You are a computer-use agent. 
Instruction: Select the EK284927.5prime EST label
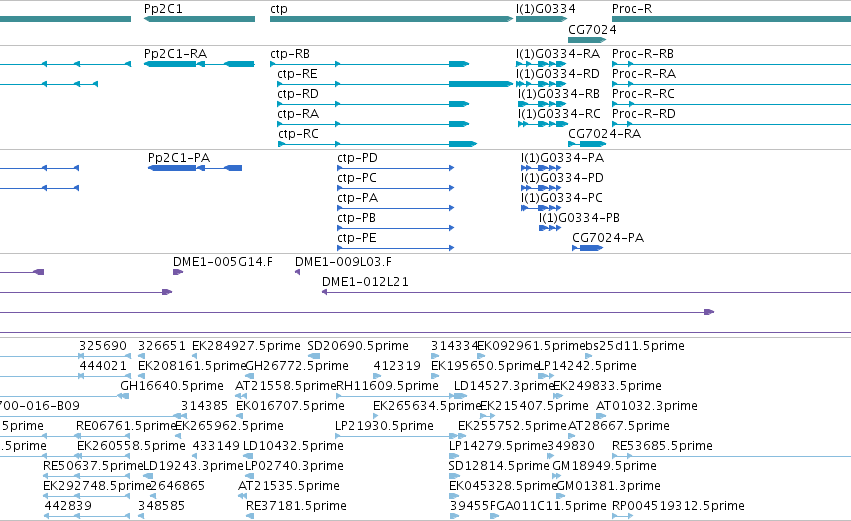tap(246, 346)
